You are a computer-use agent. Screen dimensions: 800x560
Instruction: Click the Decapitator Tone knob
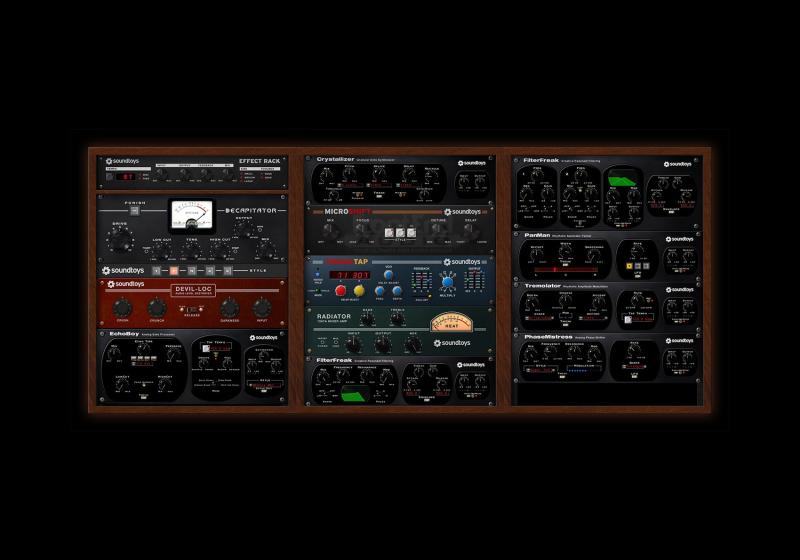[x=191, y=250]
